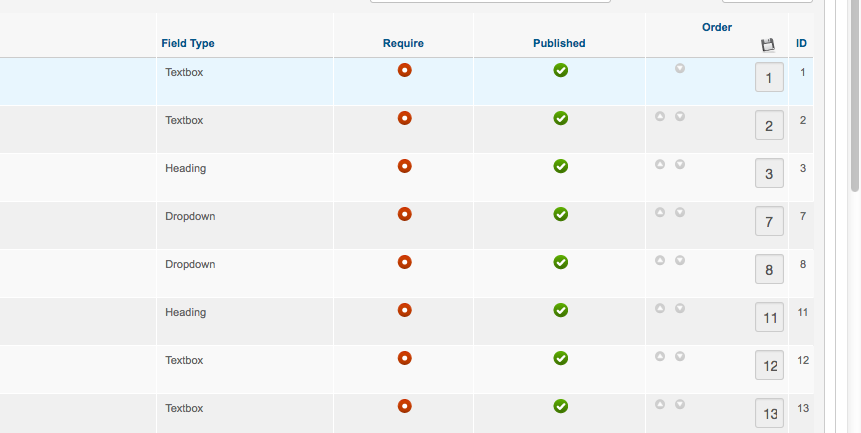Move the row with ID 13 up
This screenshot has width=861, height=433.
point(660,405)
